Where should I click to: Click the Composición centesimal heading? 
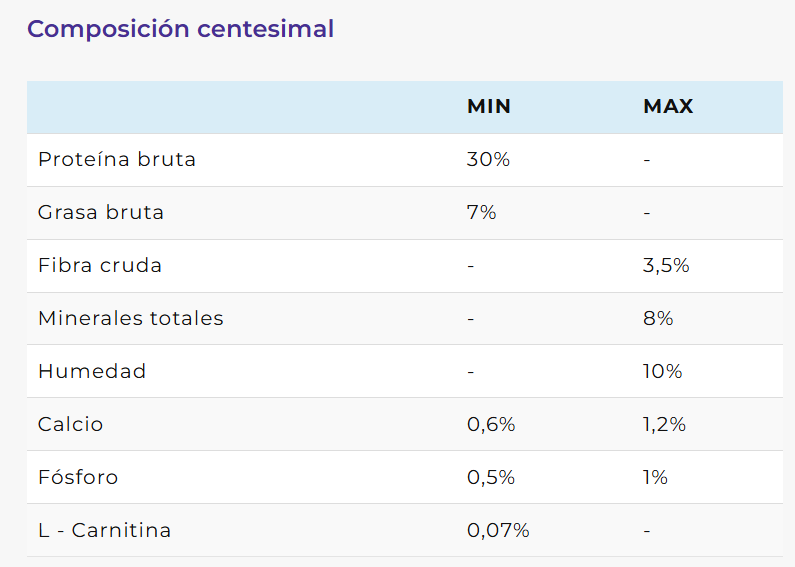pos(180,29)
